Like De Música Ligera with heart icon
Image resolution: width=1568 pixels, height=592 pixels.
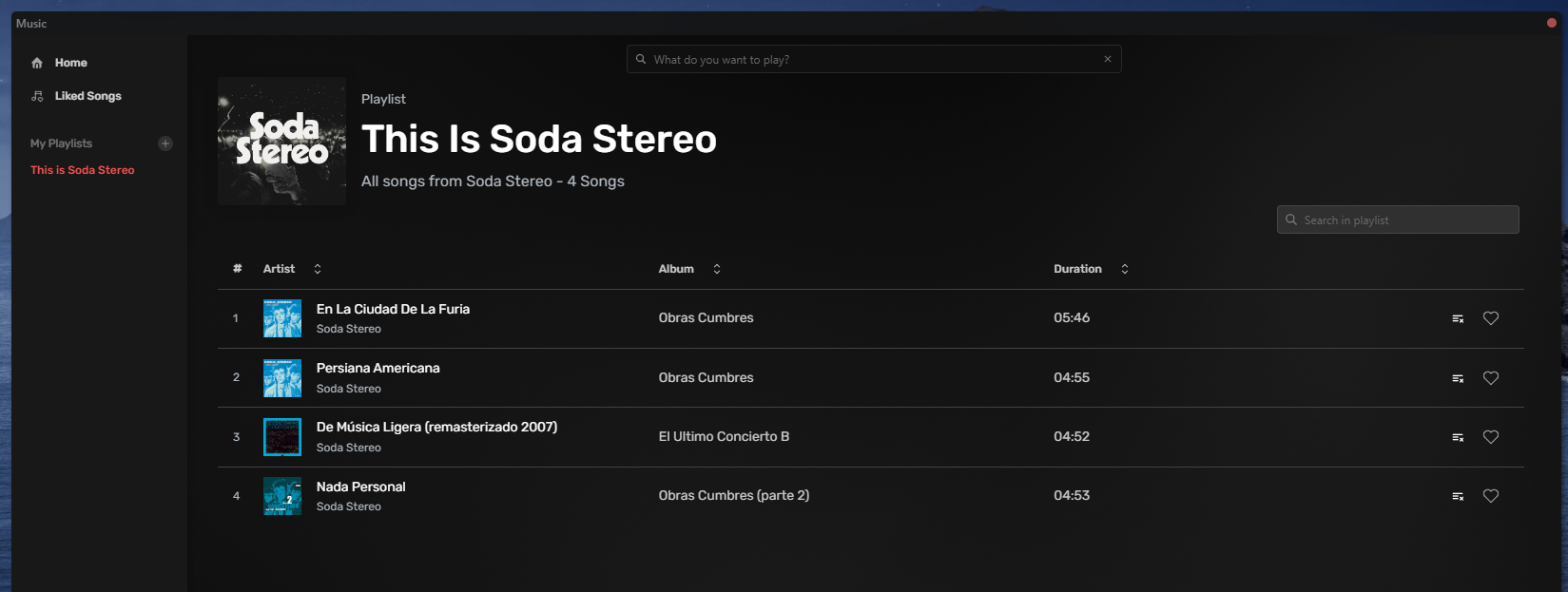pos(1490,437)
